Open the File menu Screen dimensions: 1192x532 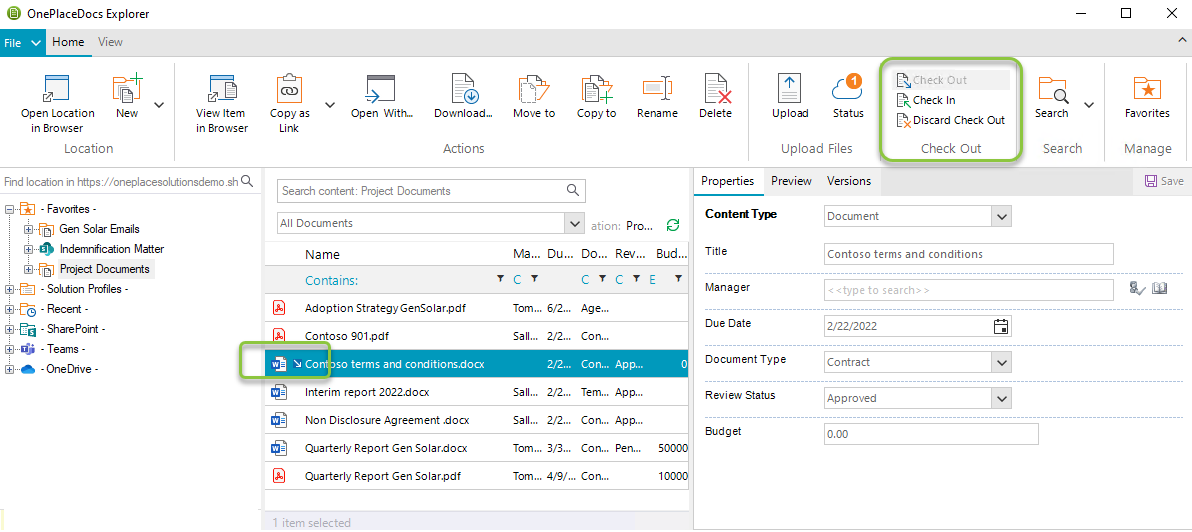(23, 43)
